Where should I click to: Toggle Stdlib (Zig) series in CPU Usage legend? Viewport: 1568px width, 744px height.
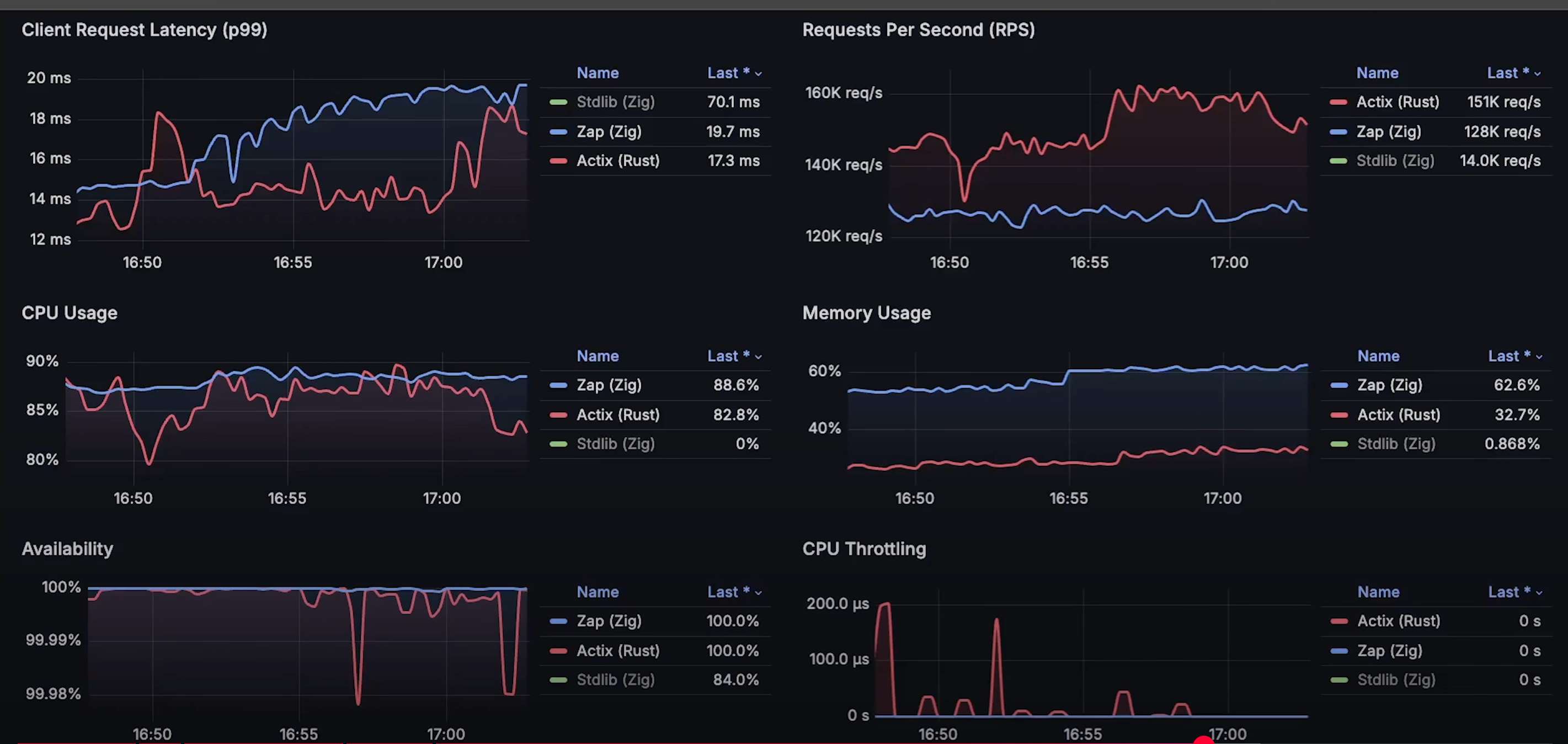[615, 444]
